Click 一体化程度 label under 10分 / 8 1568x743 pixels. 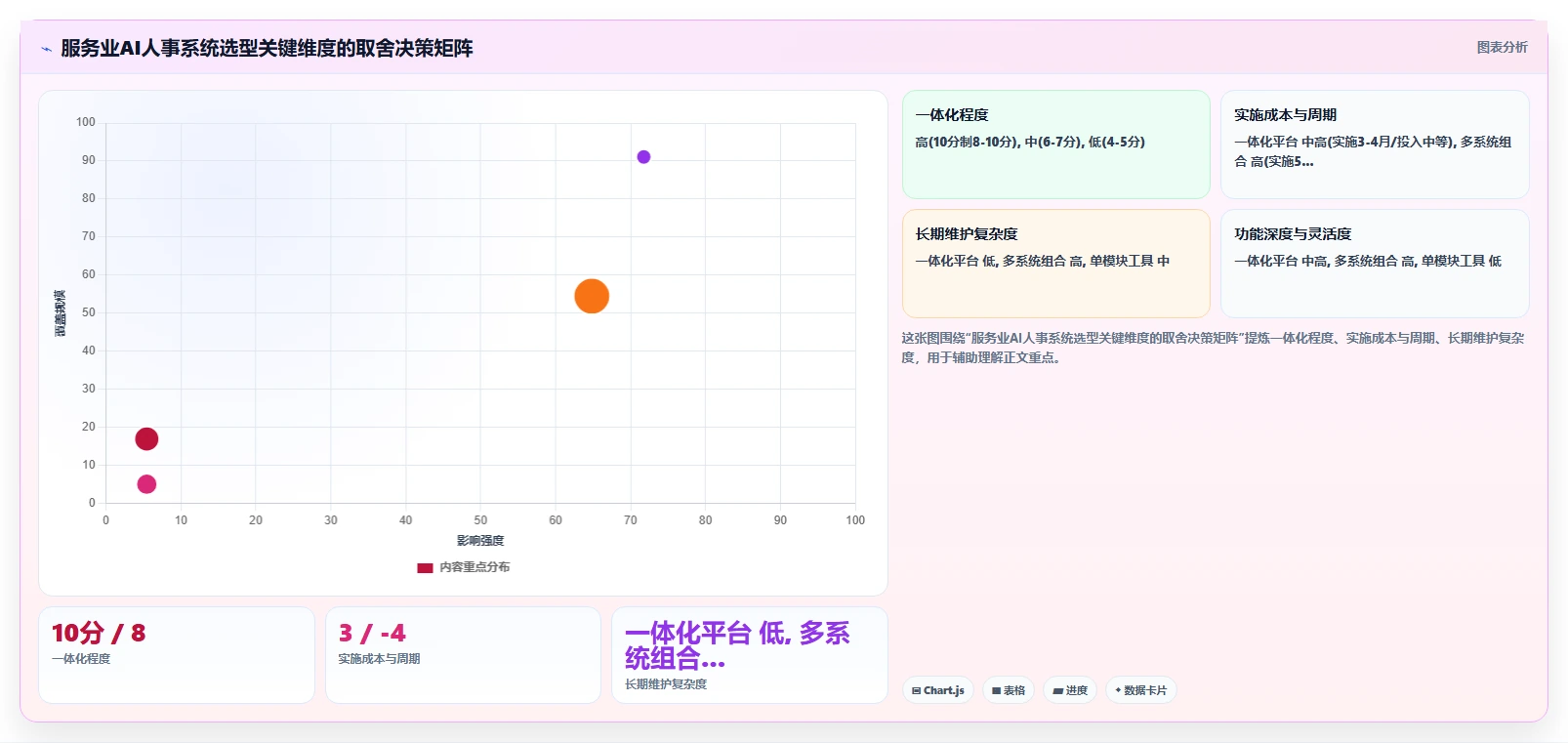[x=81, y=659]
